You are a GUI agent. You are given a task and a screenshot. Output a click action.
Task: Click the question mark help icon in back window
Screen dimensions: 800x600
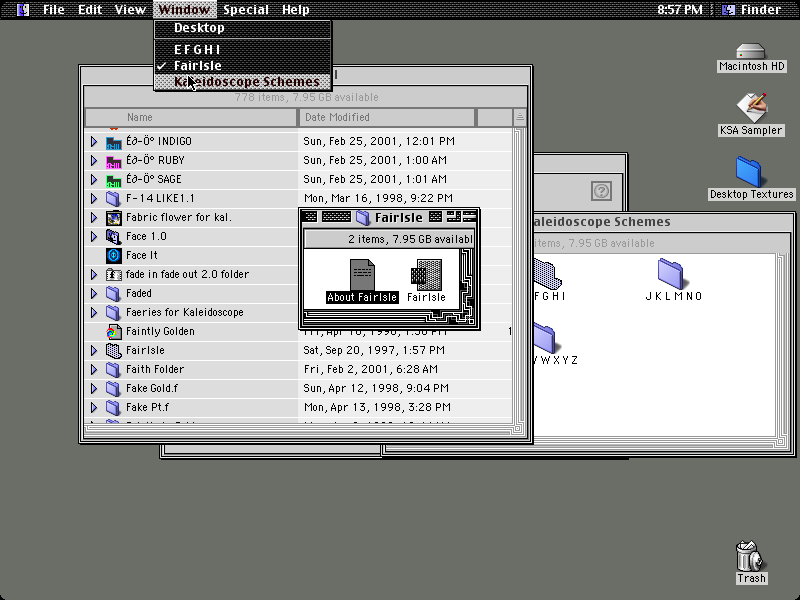[602, 191]
